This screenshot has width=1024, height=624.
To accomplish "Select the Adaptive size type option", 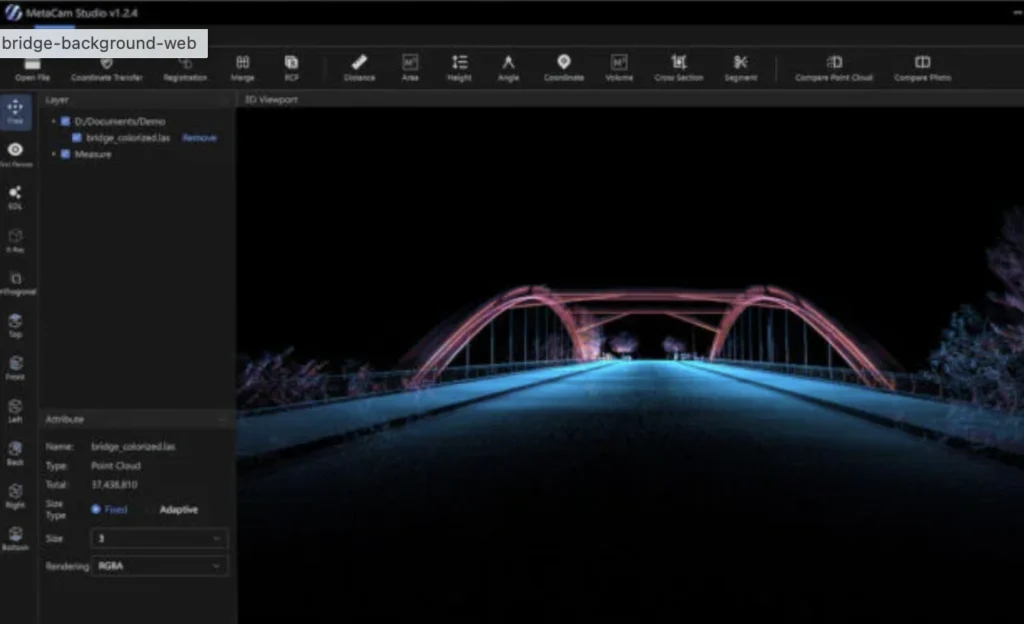I will [x=178, y=510].
